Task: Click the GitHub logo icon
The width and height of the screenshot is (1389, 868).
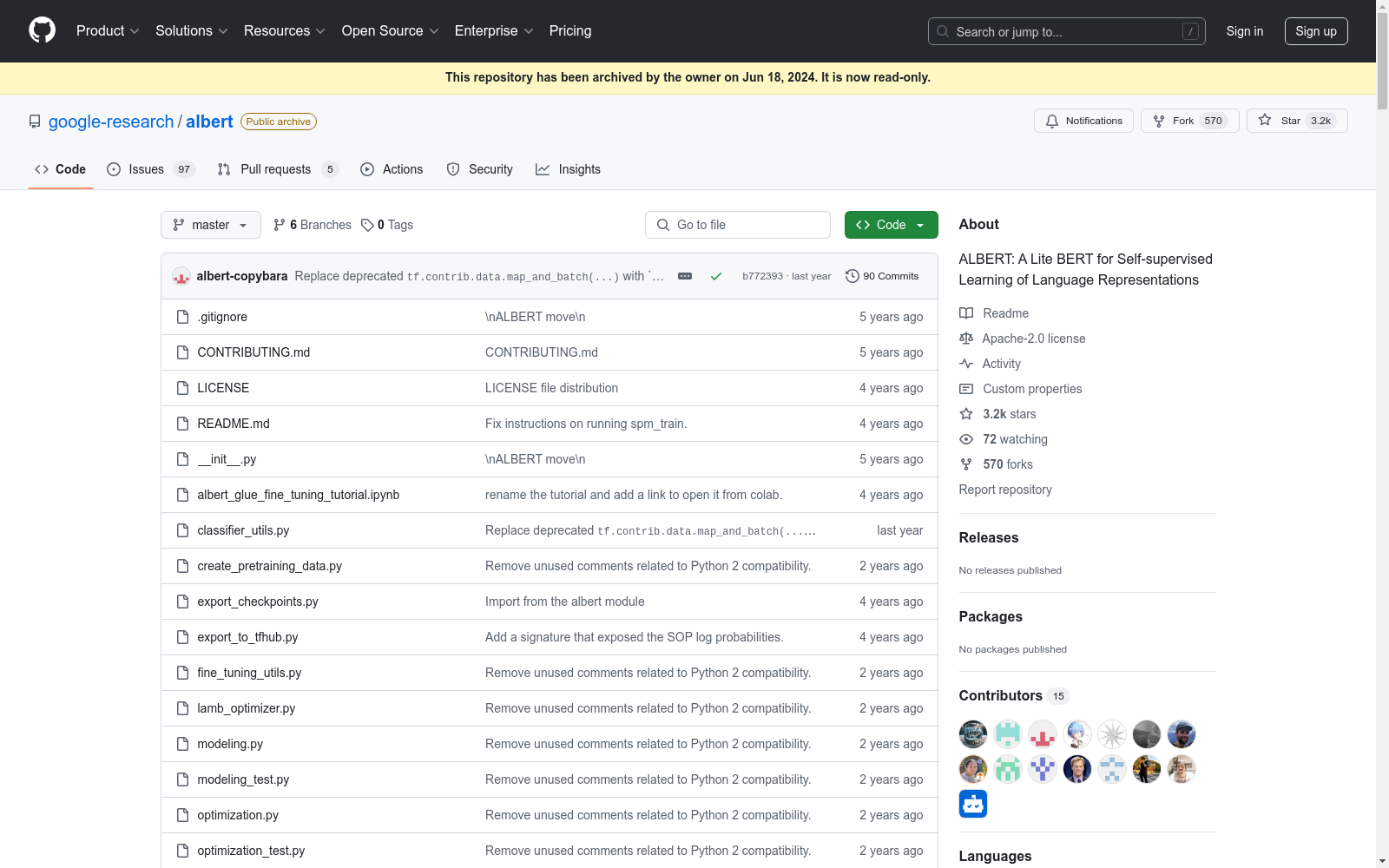Action: pos(42,30)
